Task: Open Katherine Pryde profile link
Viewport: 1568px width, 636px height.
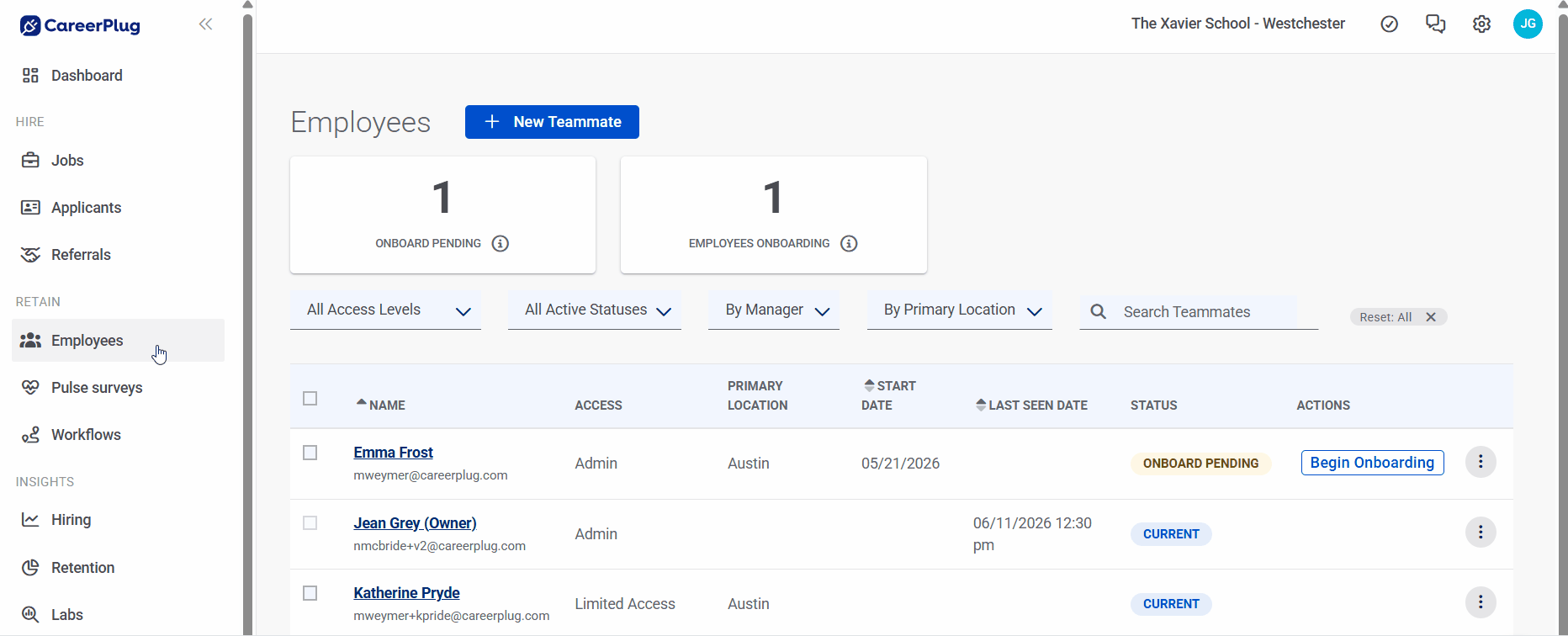Action: tap(406, 593)
